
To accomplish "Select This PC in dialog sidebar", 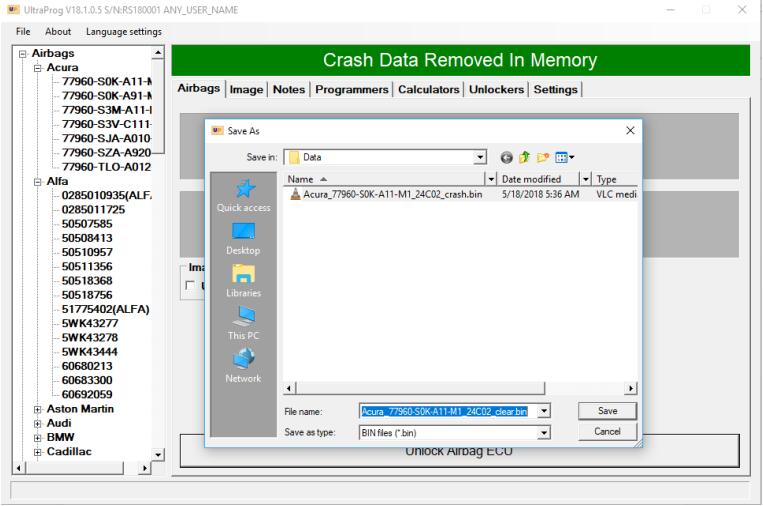I will point(243,323).
